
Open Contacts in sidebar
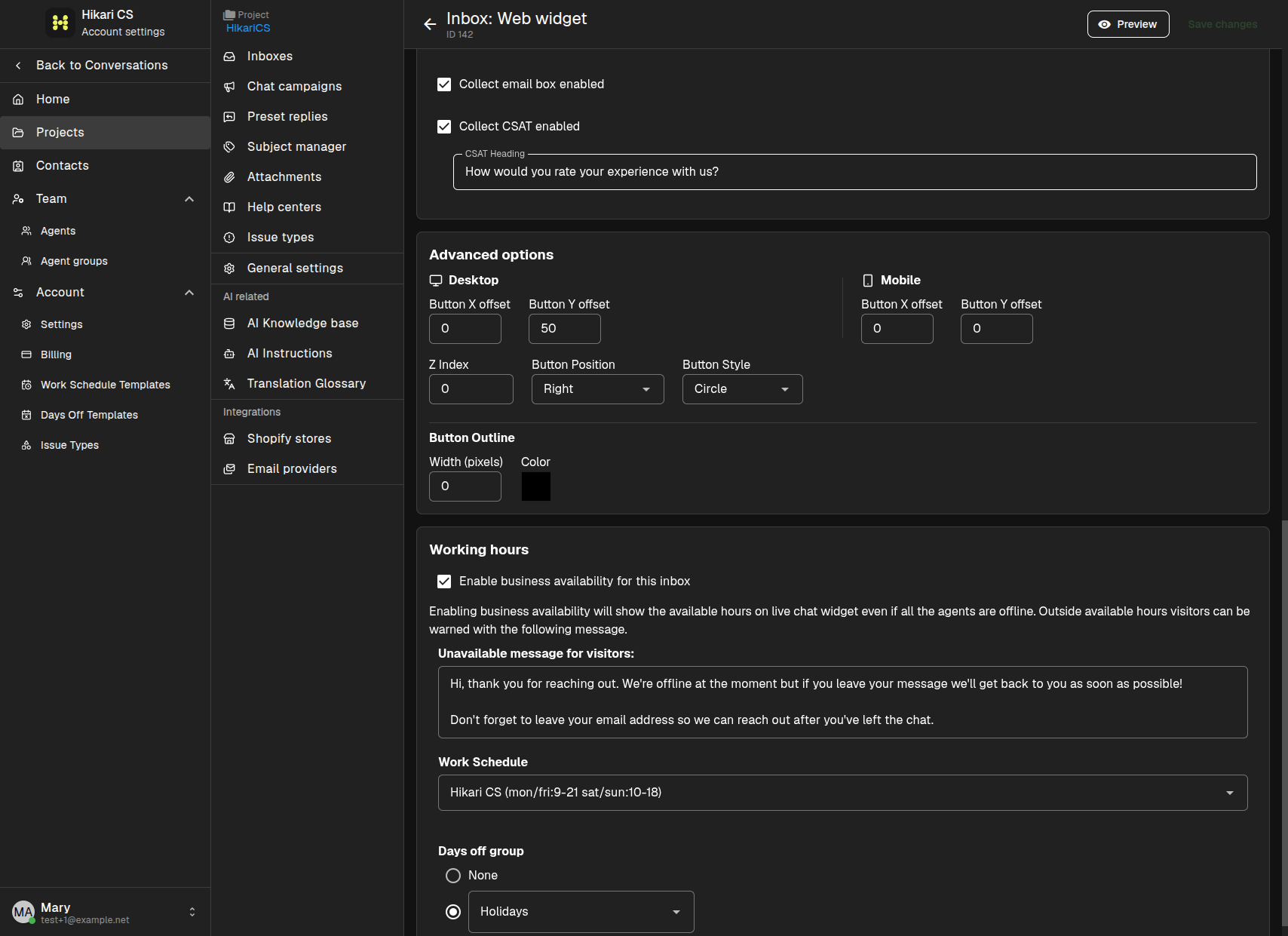coord(105,166)
